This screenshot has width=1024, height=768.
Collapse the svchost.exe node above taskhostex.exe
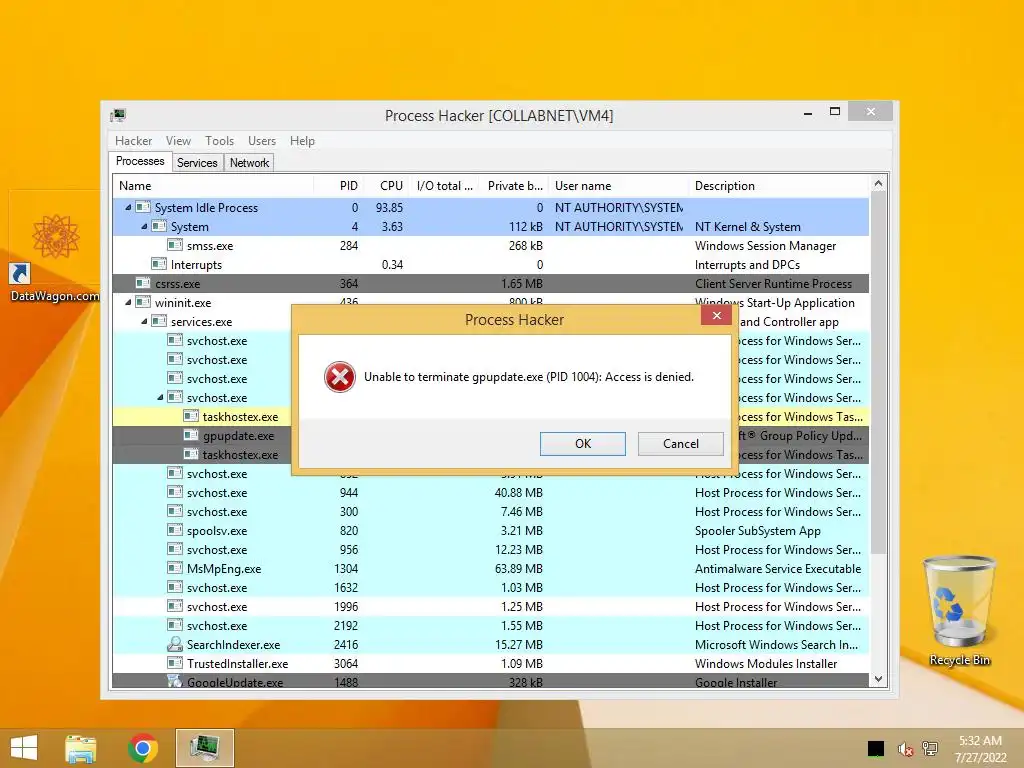[x=160, y=397]
